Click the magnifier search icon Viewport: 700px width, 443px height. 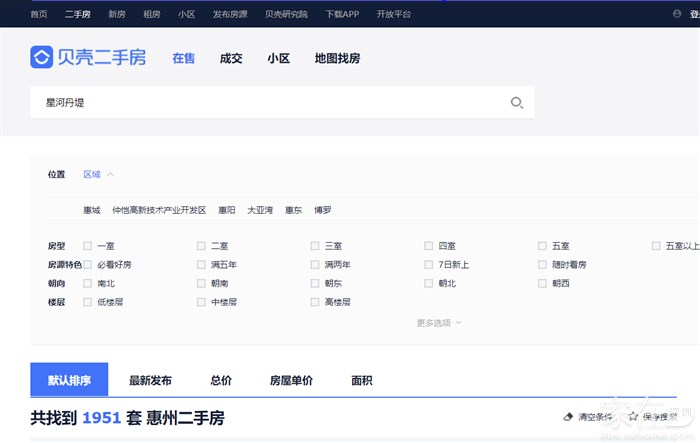point(516,102)
